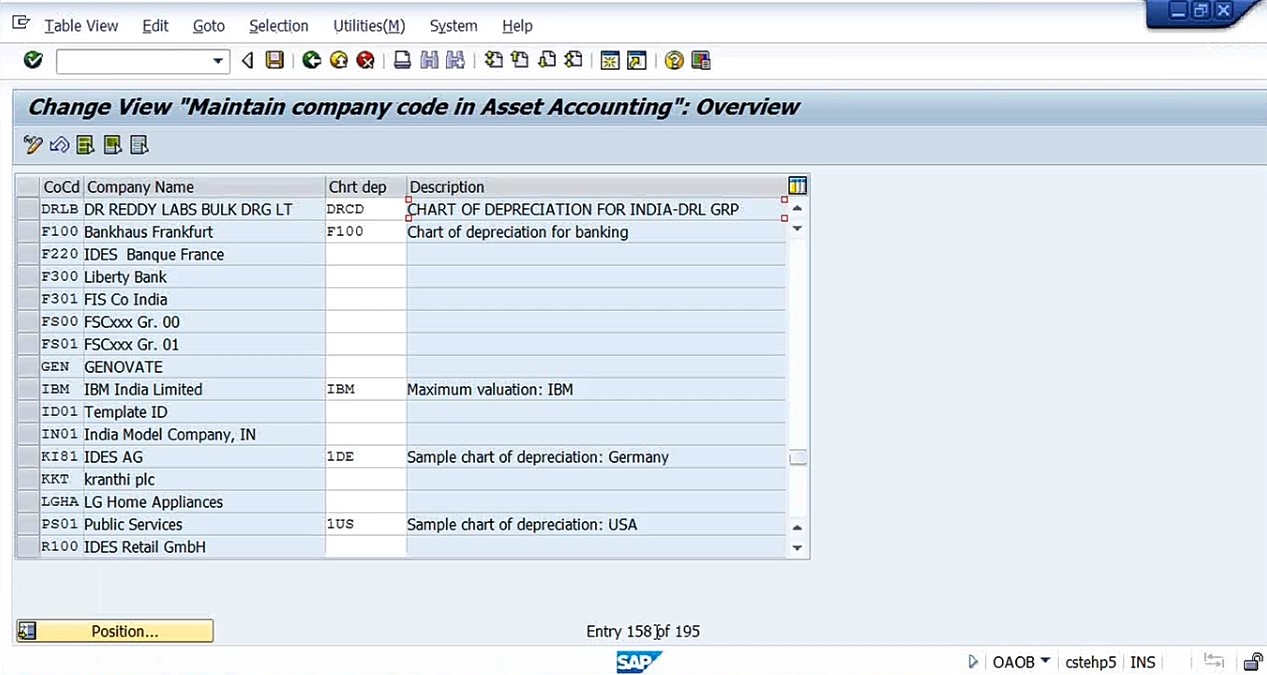
Task: Click the Save floppy disk icon
Action: (x=275, y=61)
